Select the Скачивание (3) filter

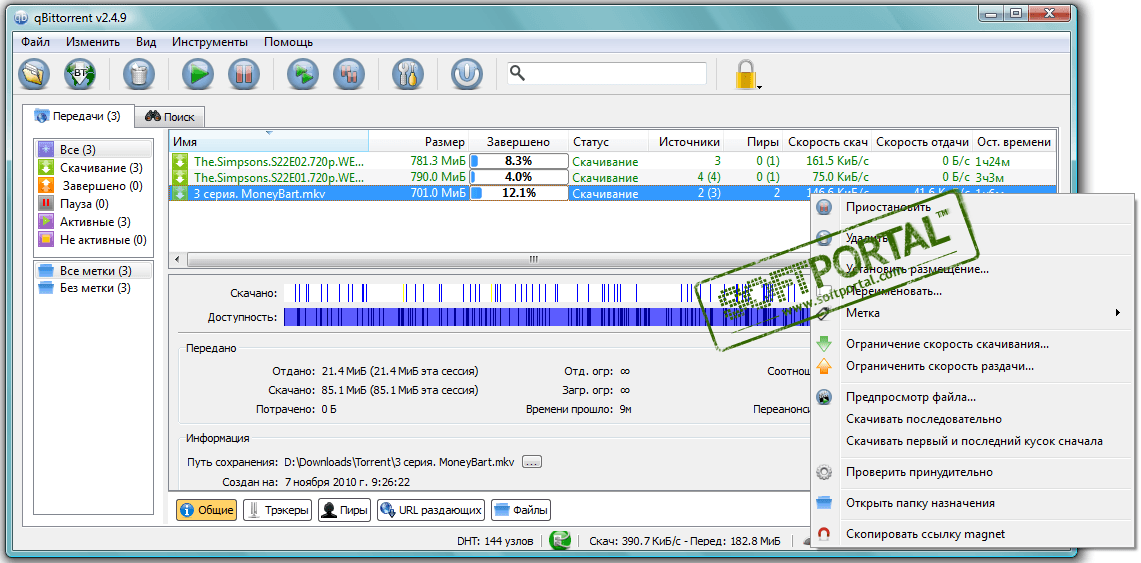[94, 168]
